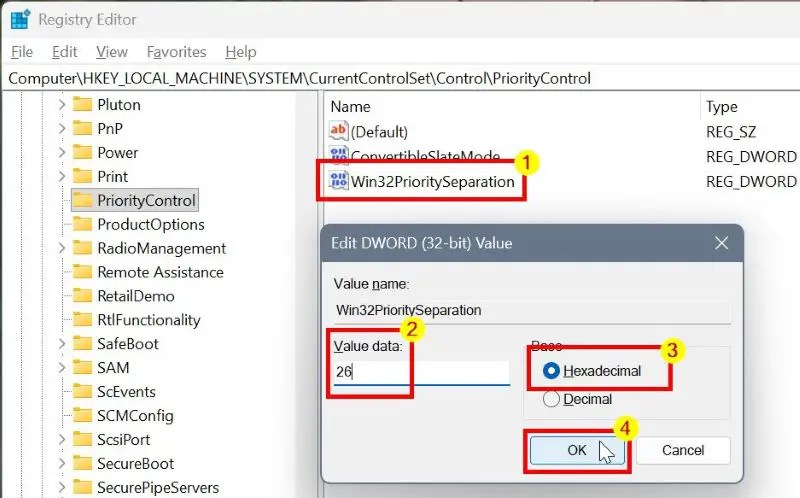The image size is (800, 498).
Task: Expand the SafeBoot tree node
Action: tap(62, 343)
